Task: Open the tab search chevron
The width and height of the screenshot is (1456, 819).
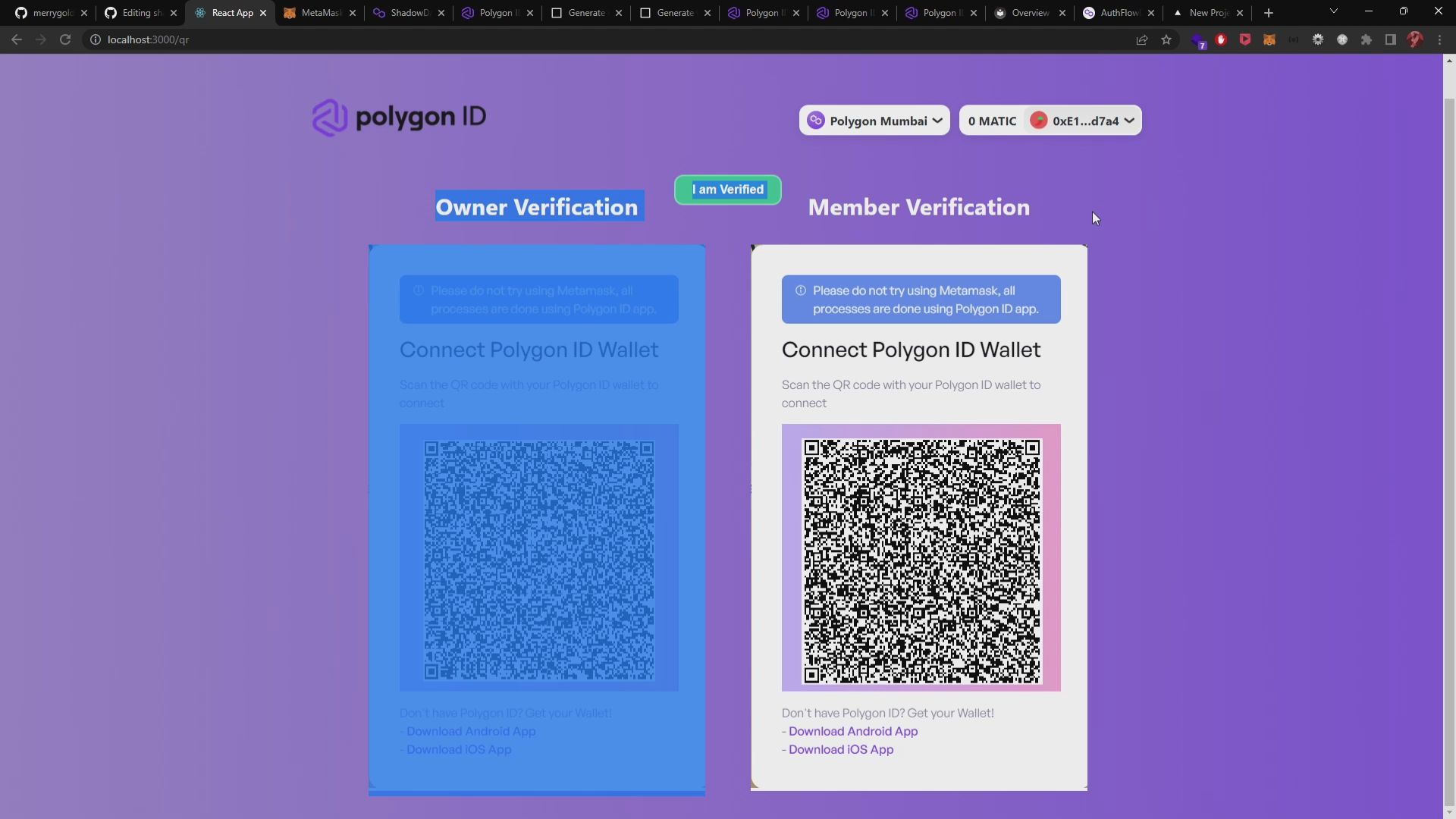Action: [1334, 11]
